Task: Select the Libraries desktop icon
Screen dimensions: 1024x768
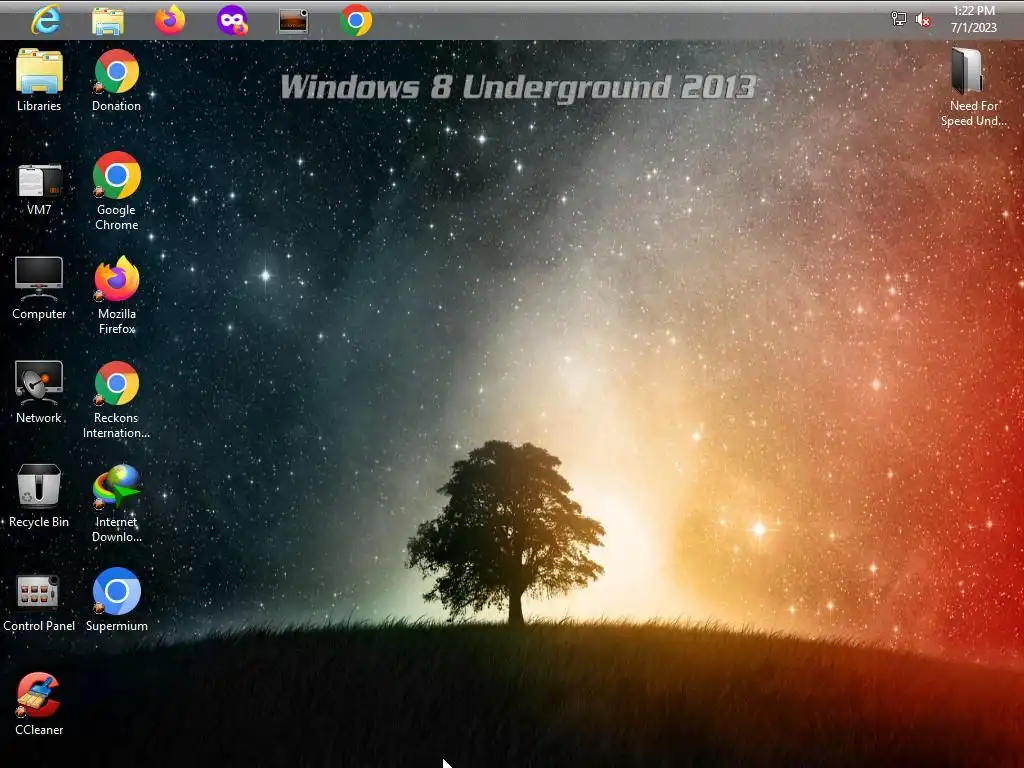Action: point(39,80)
